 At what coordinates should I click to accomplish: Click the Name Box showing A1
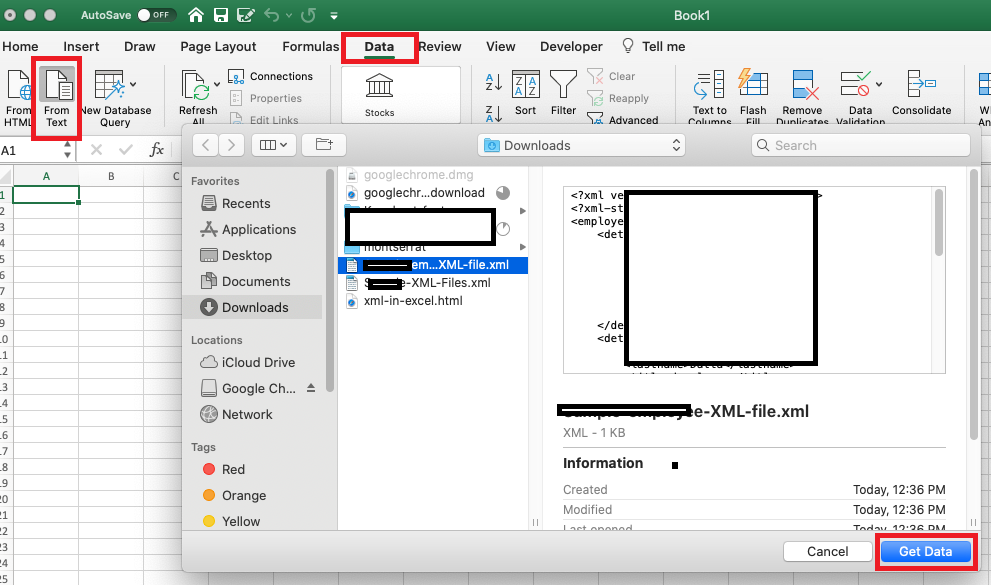(x=32, y=150)
